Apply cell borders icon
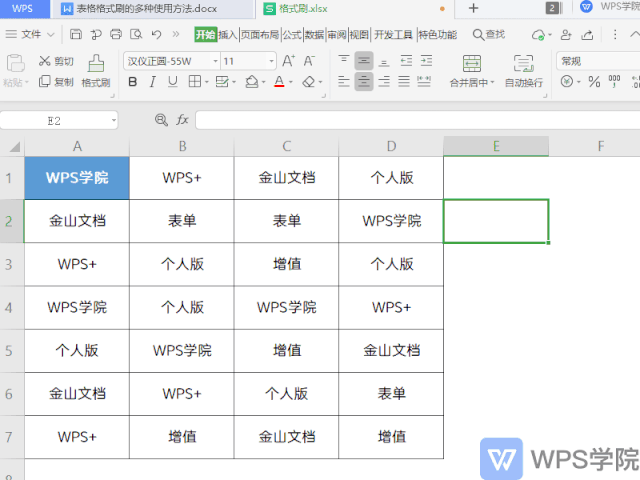The image size is (640, 480). 195,82
